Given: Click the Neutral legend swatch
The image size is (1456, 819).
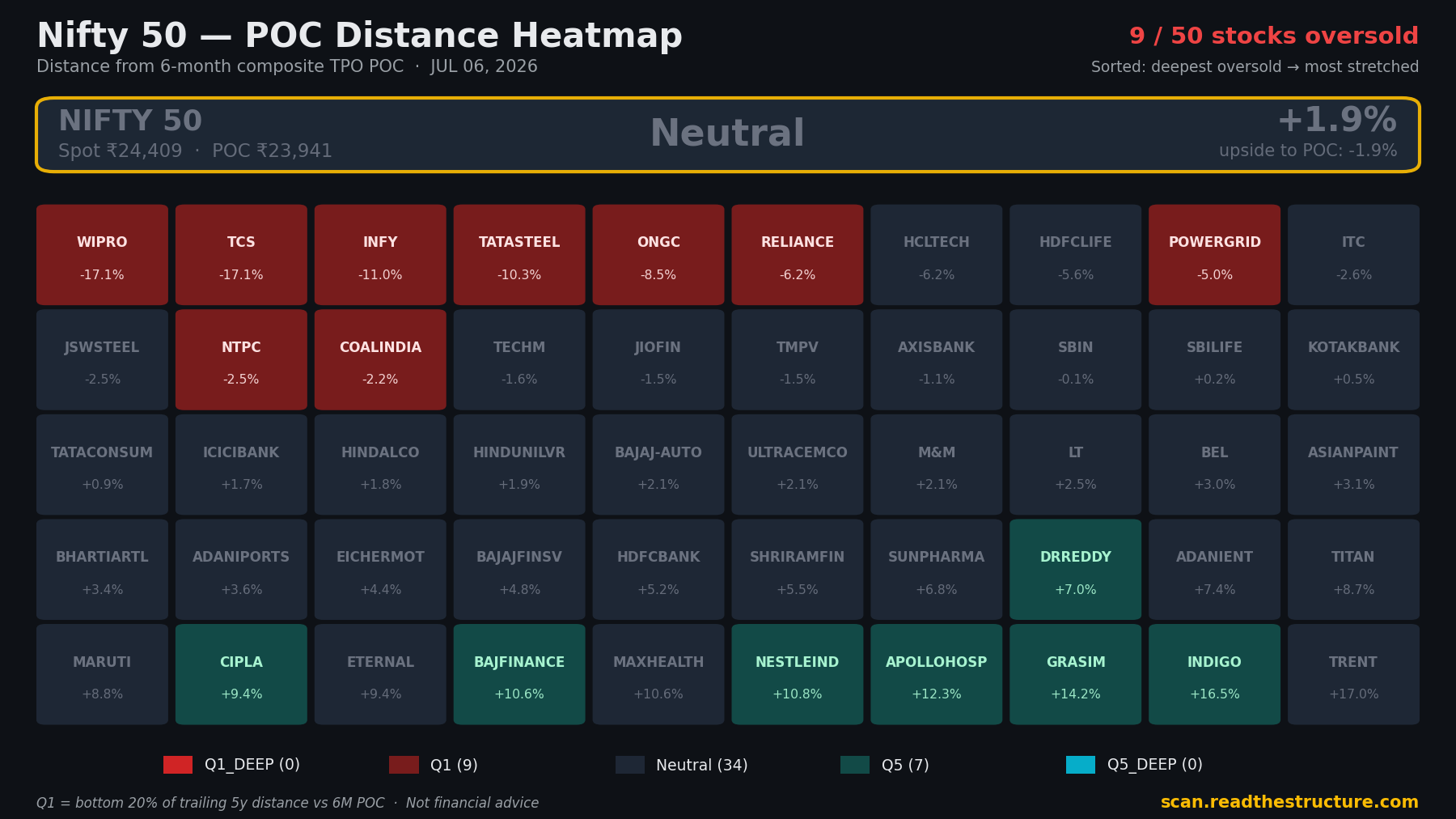Looking at the screenshot, I should (630, 765).
